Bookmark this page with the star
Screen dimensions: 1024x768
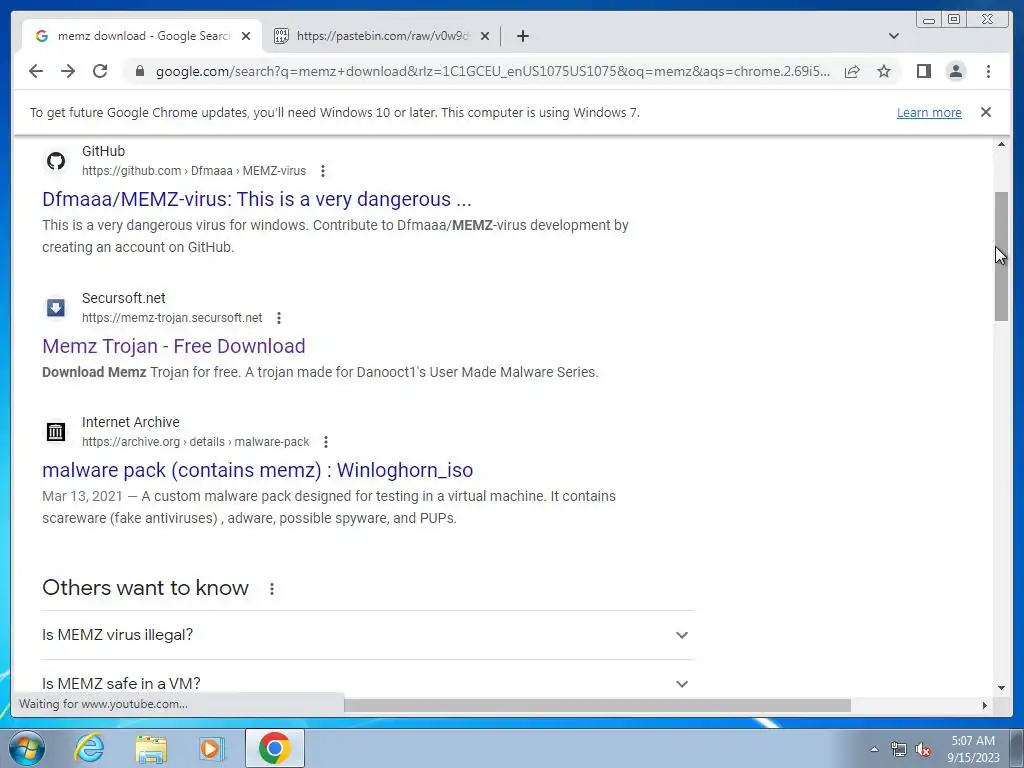884,71
